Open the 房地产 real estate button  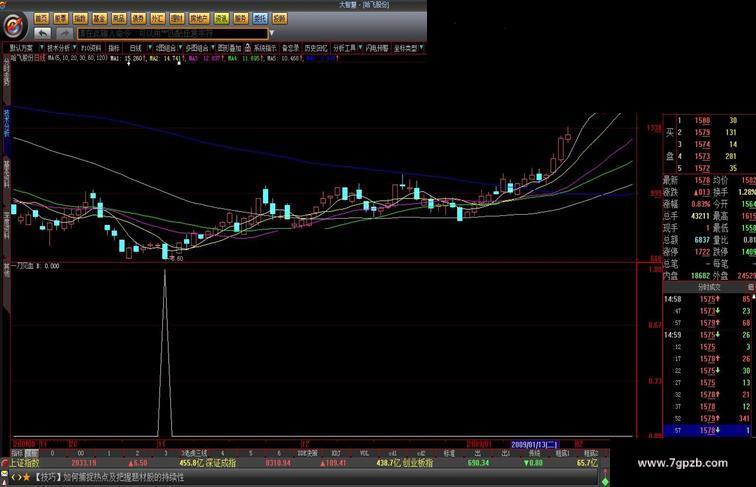click(x=199, y=19)
